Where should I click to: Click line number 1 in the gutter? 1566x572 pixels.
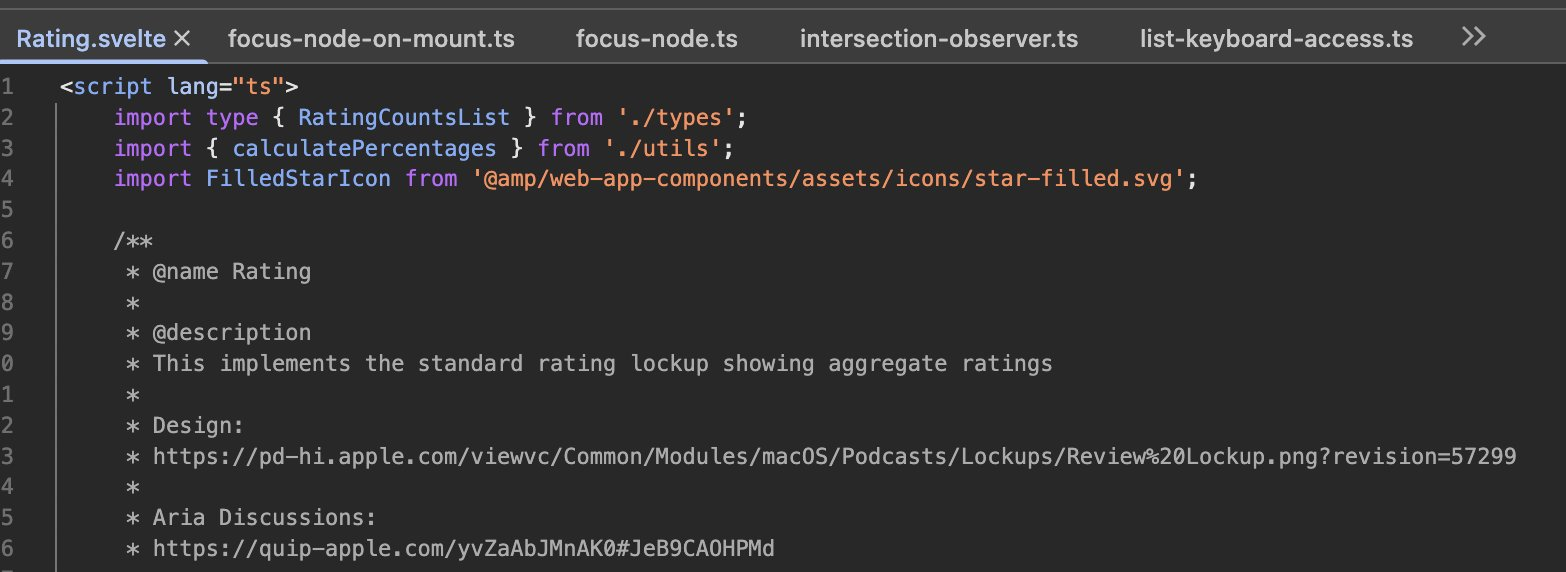coord(7,86)
